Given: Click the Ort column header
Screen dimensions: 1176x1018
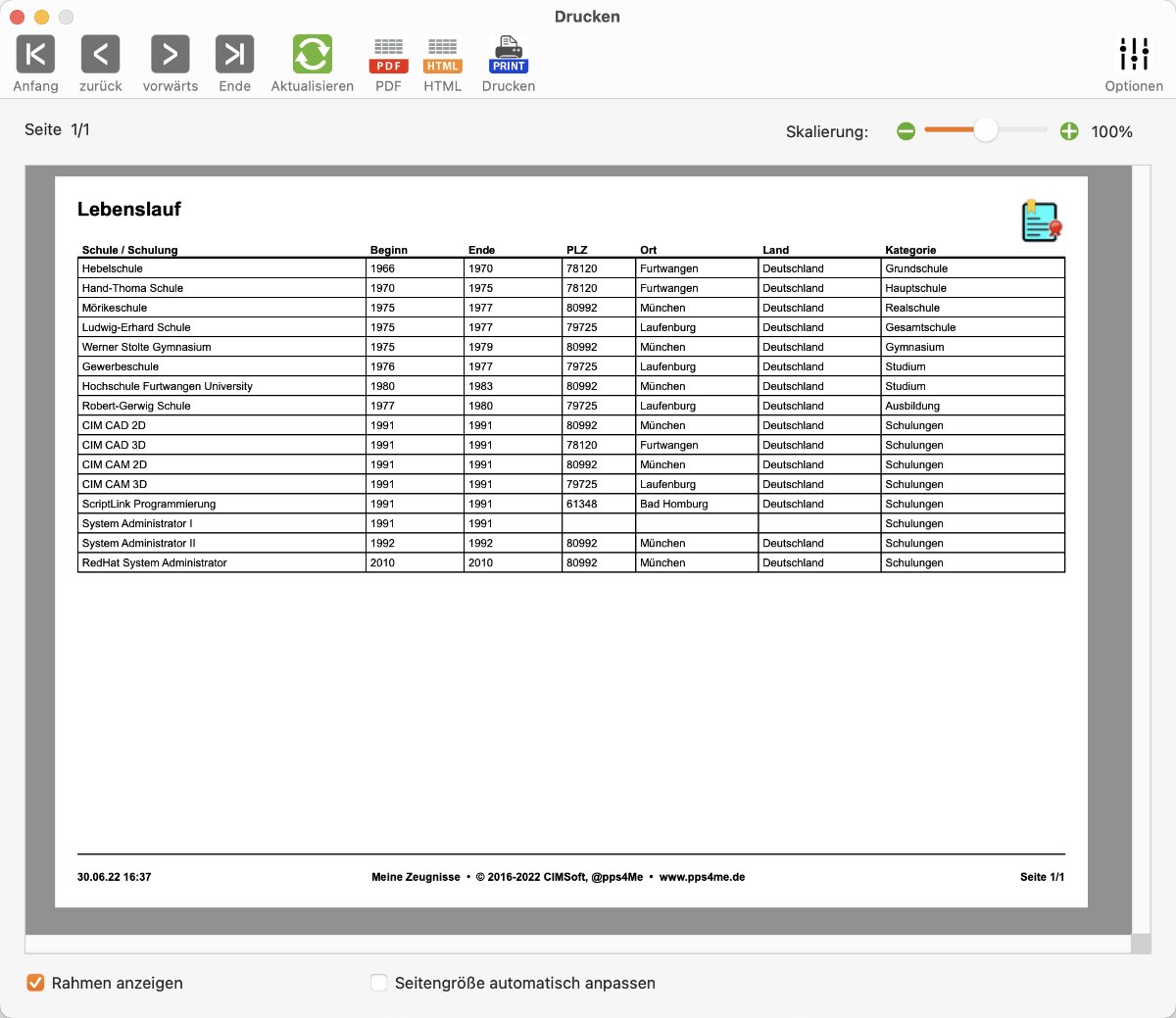Looking at the screenshot, I should [649, 250].
